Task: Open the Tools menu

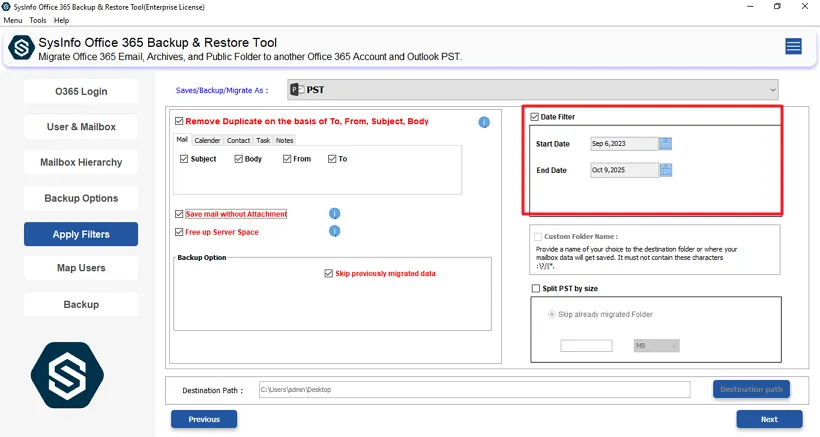Action: pos(38,20)
